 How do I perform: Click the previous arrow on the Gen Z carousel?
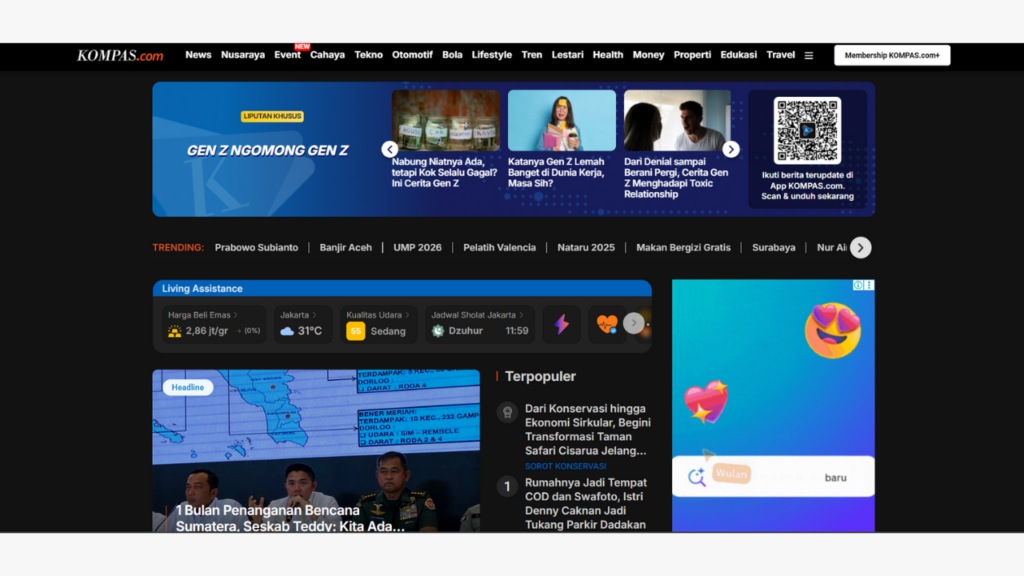pyautogui.click(x=389, y=148)
